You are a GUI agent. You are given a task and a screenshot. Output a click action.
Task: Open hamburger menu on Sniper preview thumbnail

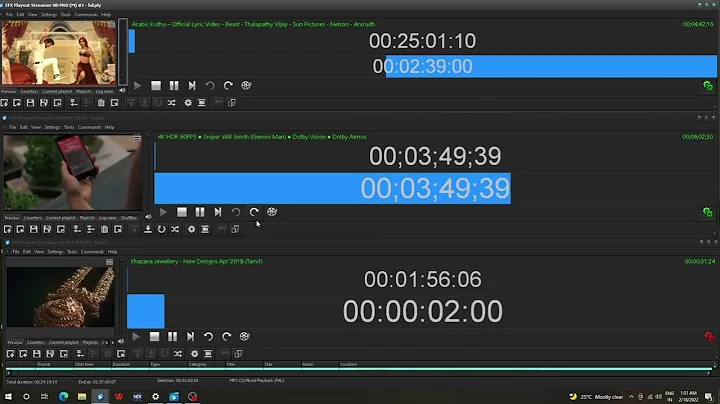point(137,138)
